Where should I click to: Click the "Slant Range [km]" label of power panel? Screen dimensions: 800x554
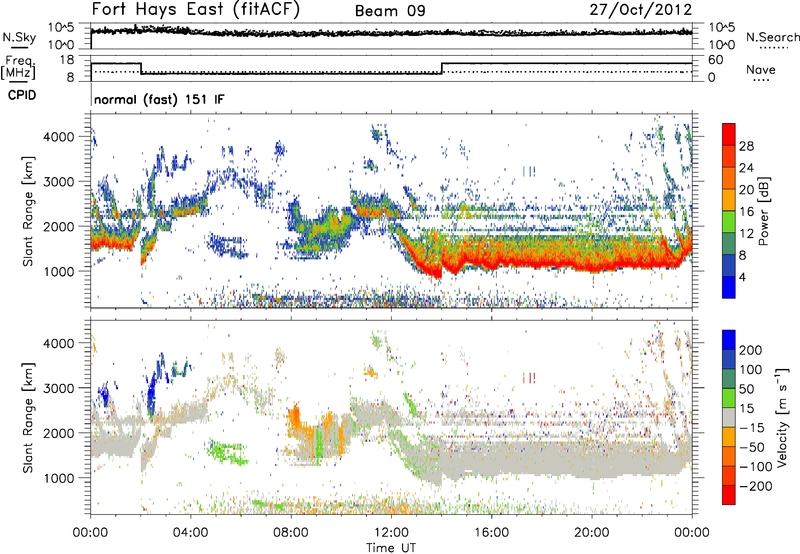(x=28, y=211)
